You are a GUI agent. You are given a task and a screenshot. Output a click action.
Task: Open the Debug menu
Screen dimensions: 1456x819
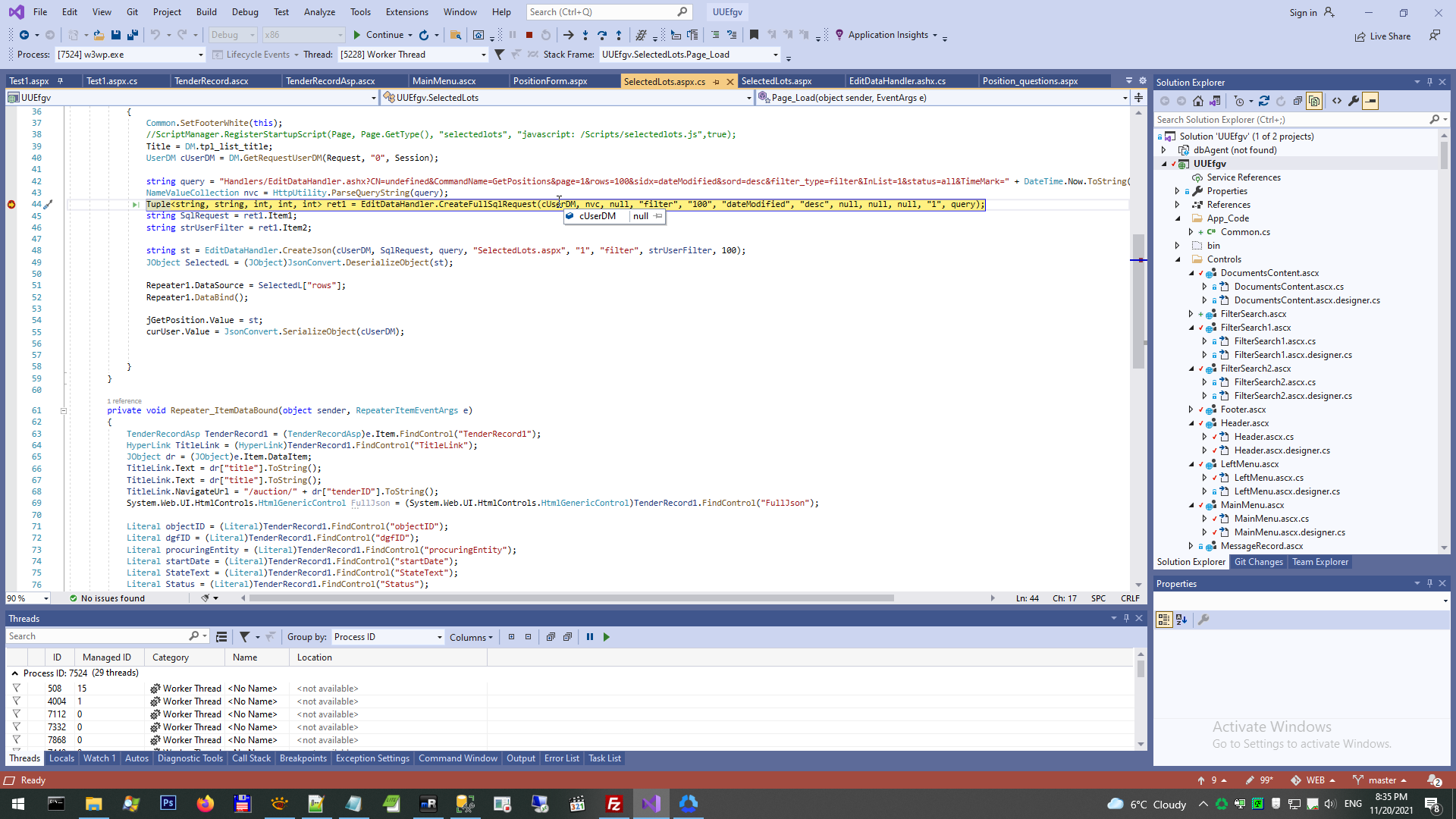244,12
